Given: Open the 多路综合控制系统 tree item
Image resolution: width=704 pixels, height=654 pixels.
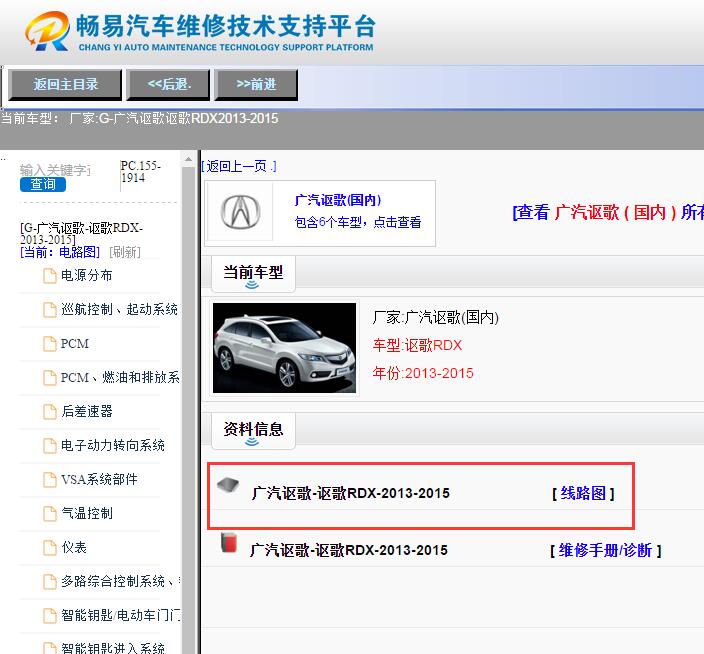Looking at the screenshot, I should (120, 581).
